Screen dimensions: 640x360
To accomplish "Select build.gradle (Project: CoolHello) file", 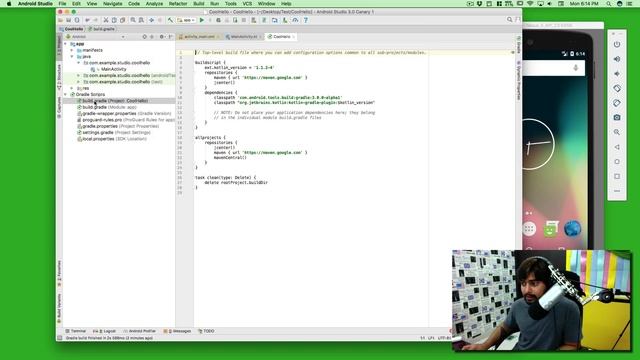I will pyautogui.click(x=112, y=101).
